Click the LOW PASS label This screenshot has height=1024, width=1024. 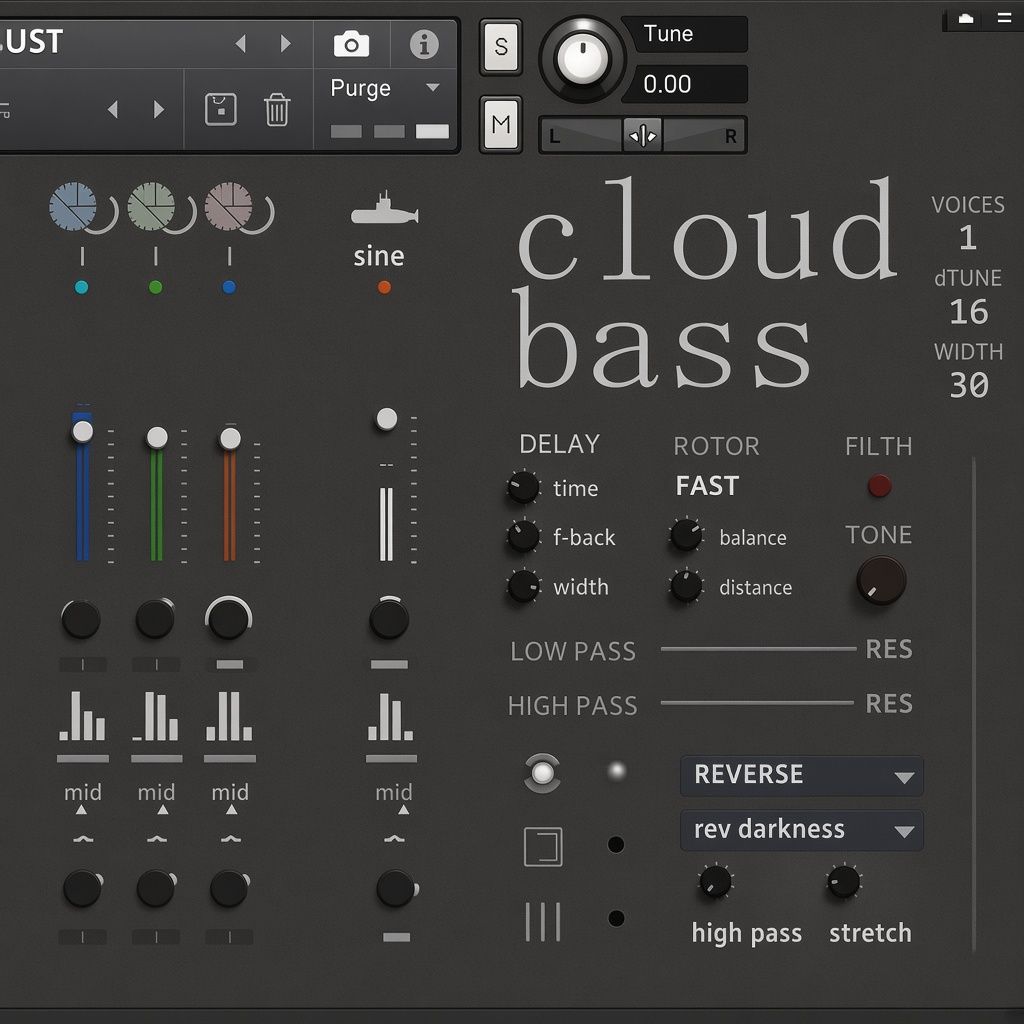point(573,651)
